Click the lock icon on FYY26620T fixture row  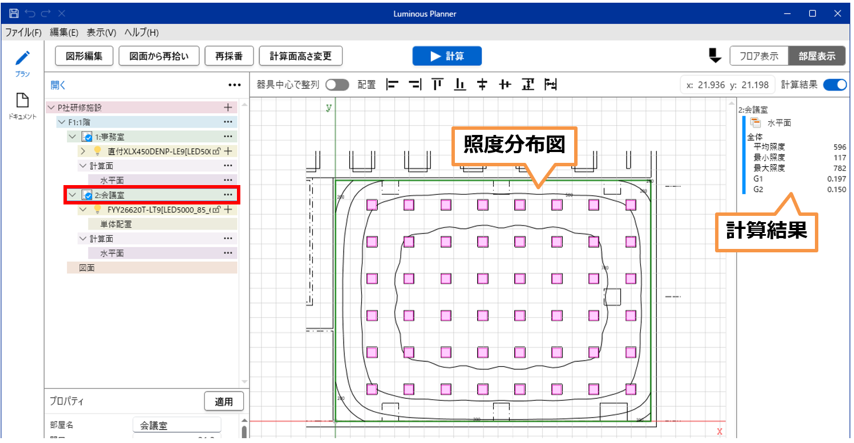pos(216,210)
